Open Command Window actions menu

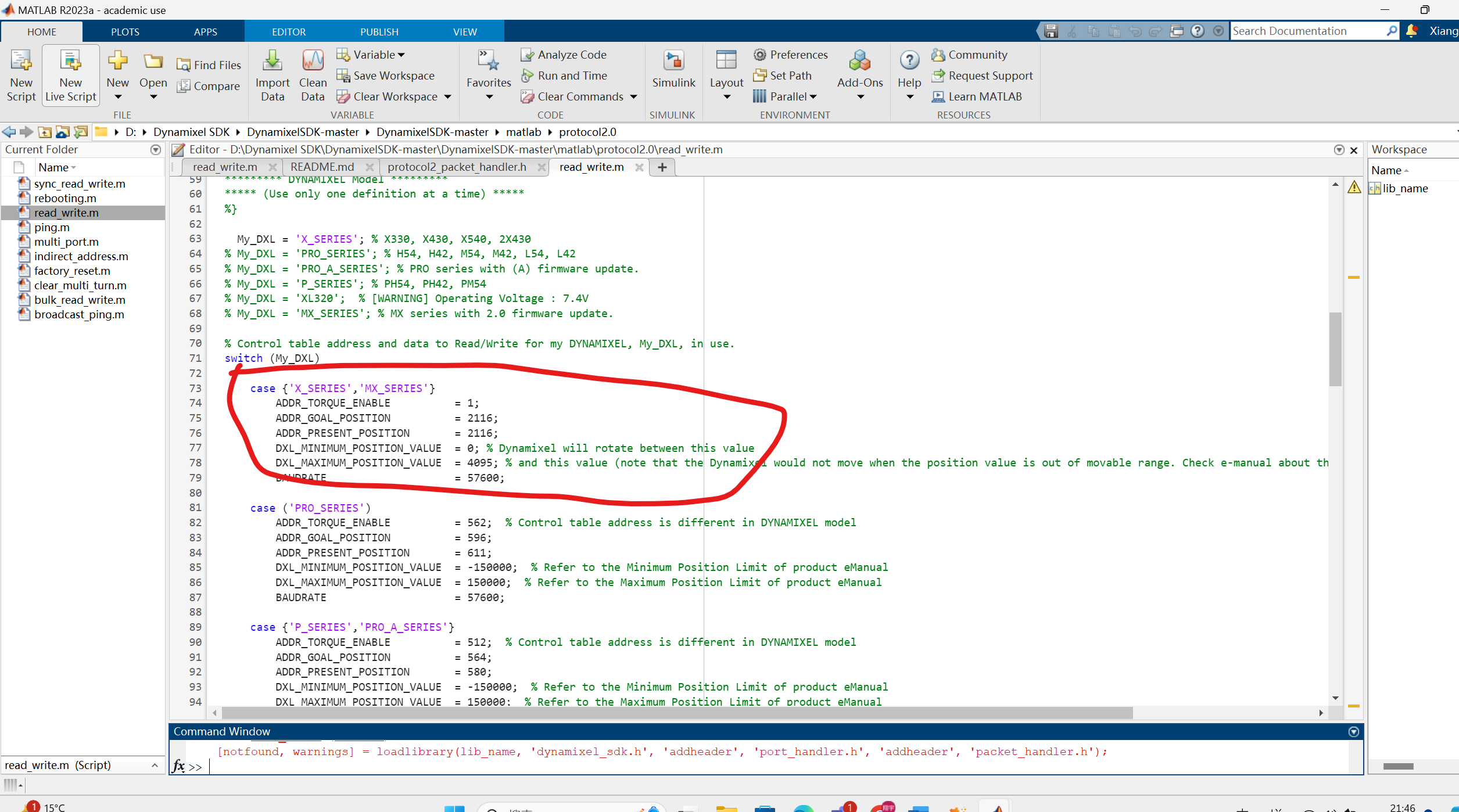1353,732
